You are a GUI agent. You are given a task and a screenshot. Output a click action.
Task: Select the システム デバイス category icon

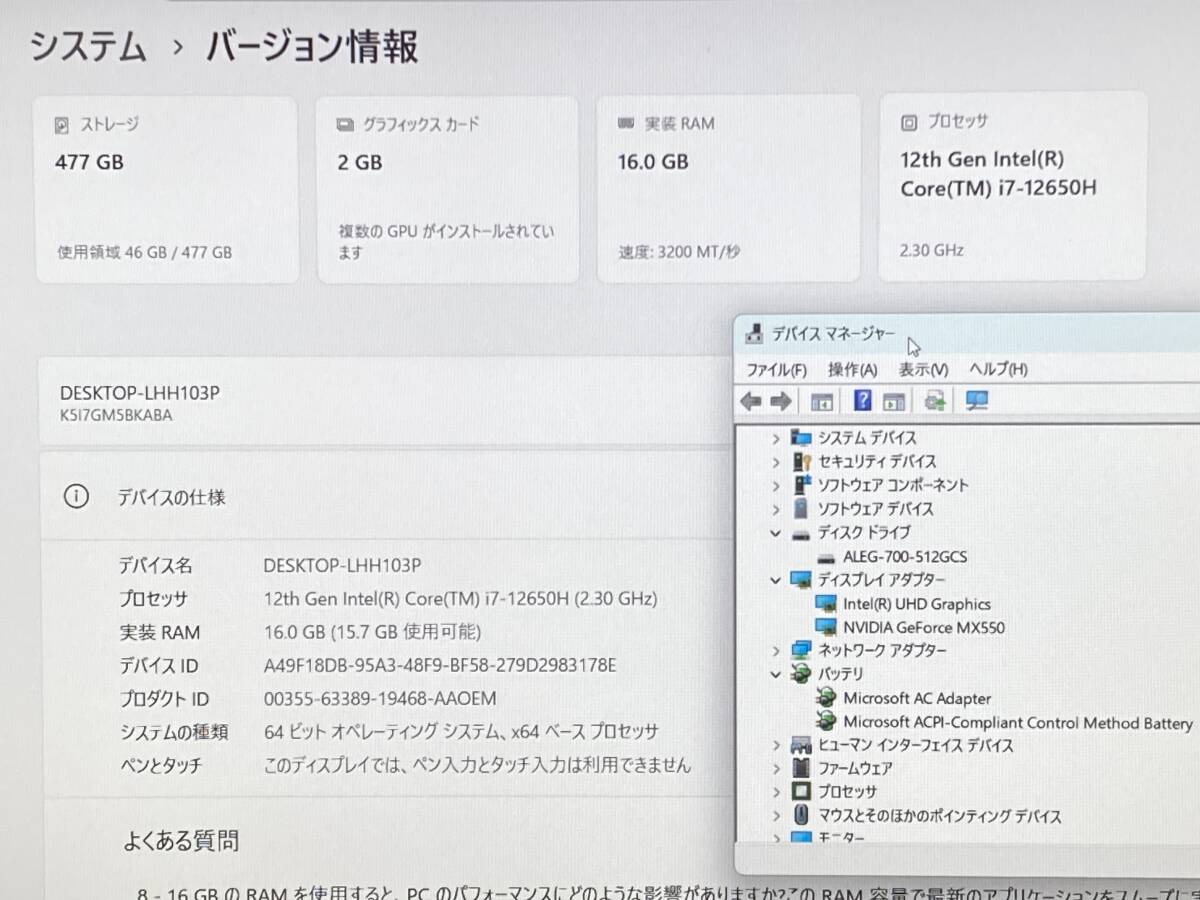pyautogui.click(x=800, y=438)
